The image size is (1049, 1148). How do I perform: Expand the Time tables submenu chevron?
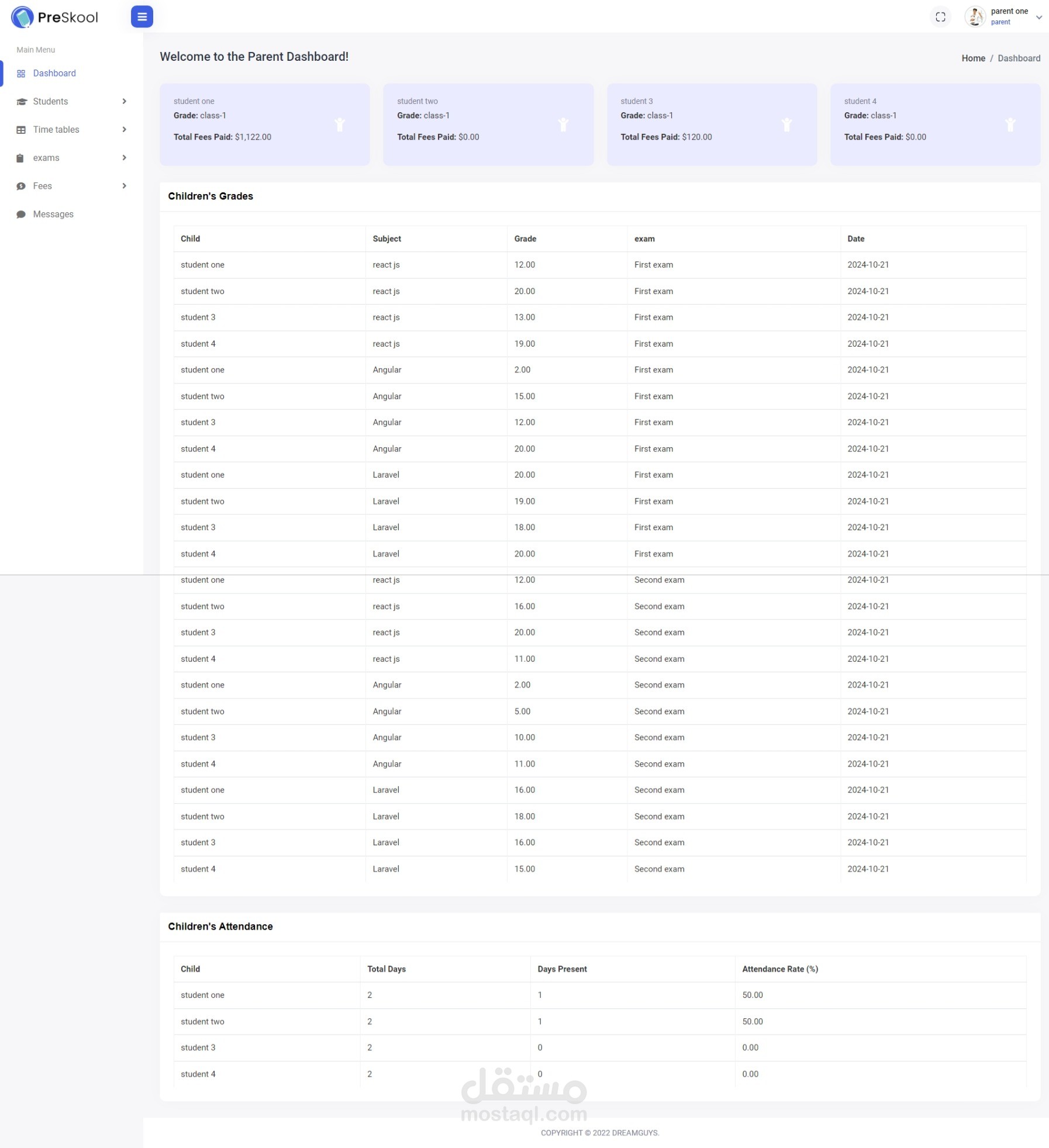click(x=124, y=130)
